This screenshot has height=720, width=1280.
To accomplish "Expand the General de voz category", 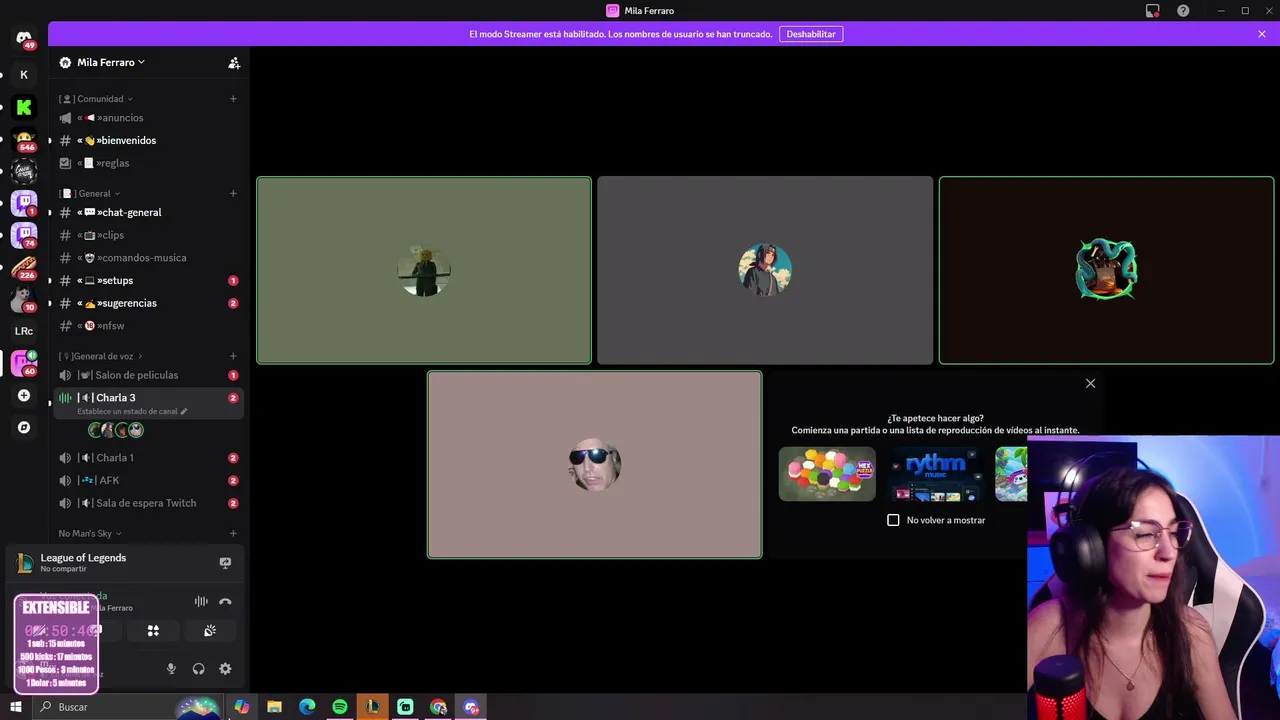I will coord(100,356).
